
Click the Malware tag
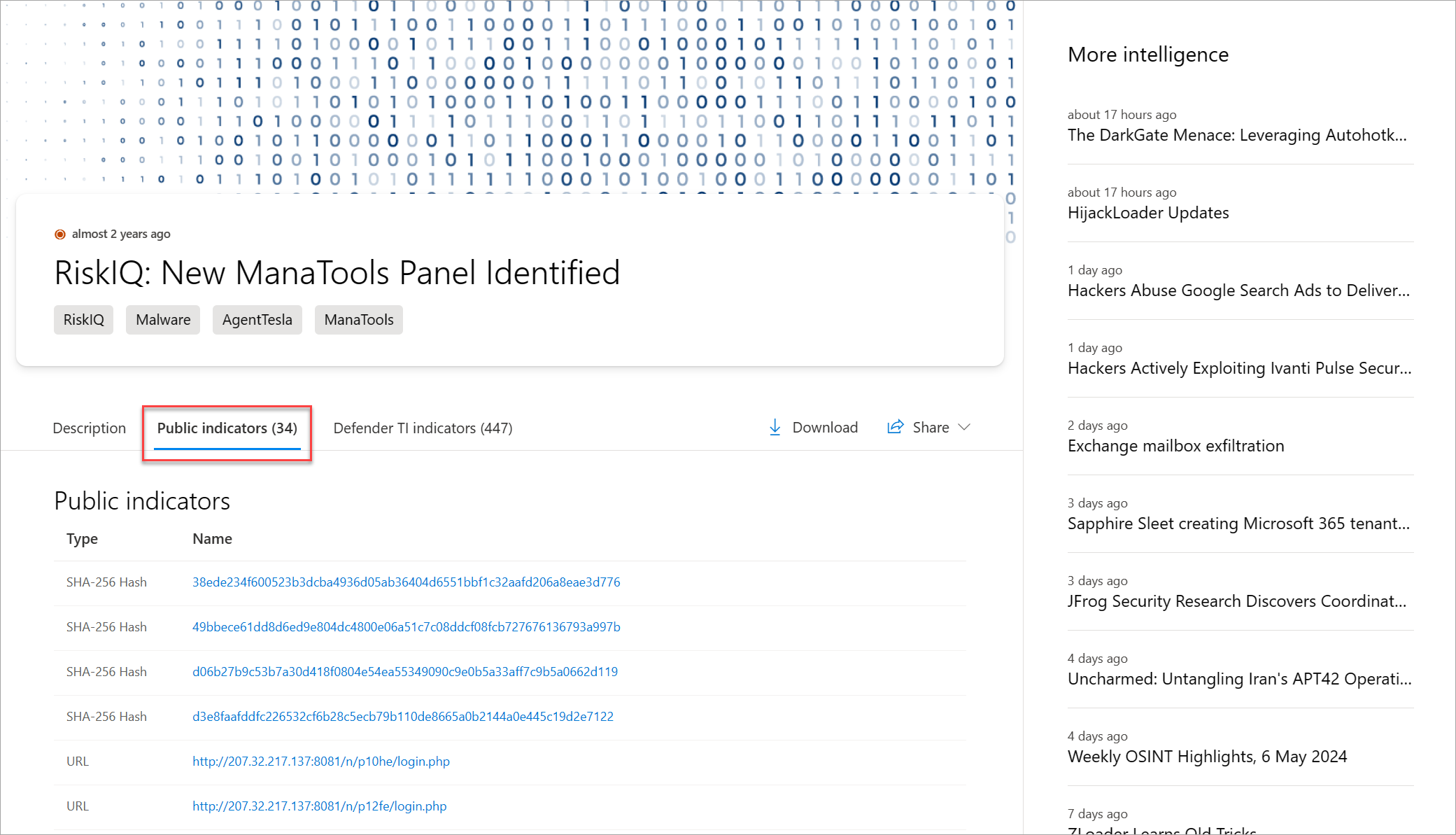[163, 320]
